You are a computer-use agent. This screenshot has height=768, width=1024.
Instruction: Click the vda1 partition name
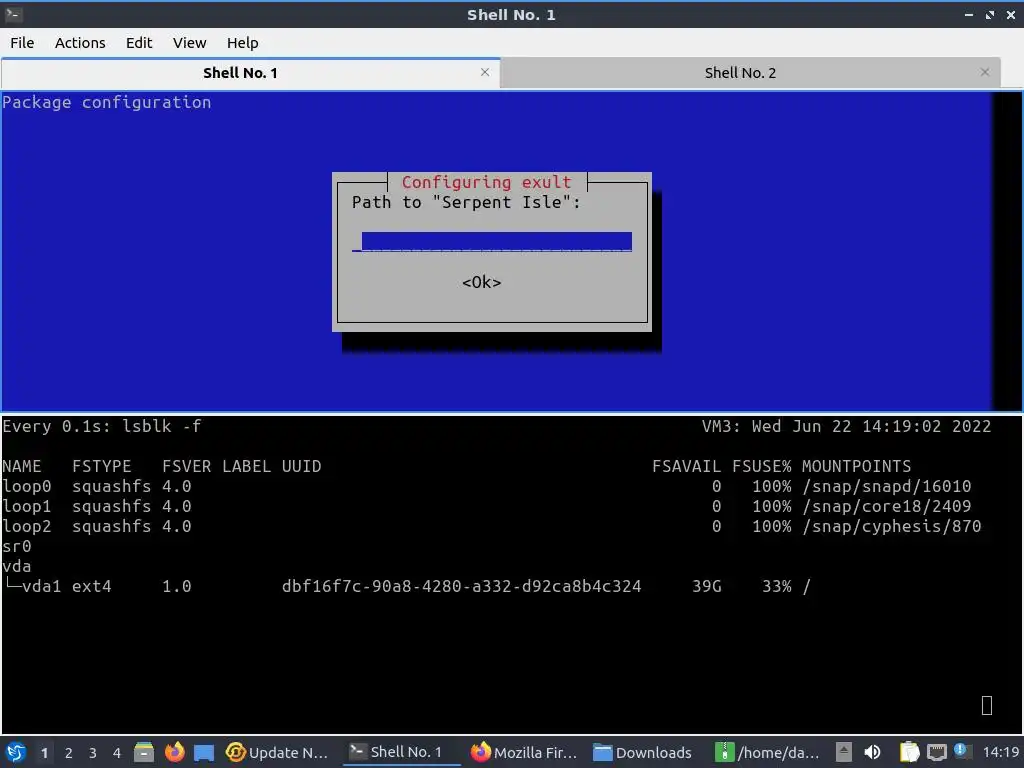pyautogui.click(x=41, y=586)
